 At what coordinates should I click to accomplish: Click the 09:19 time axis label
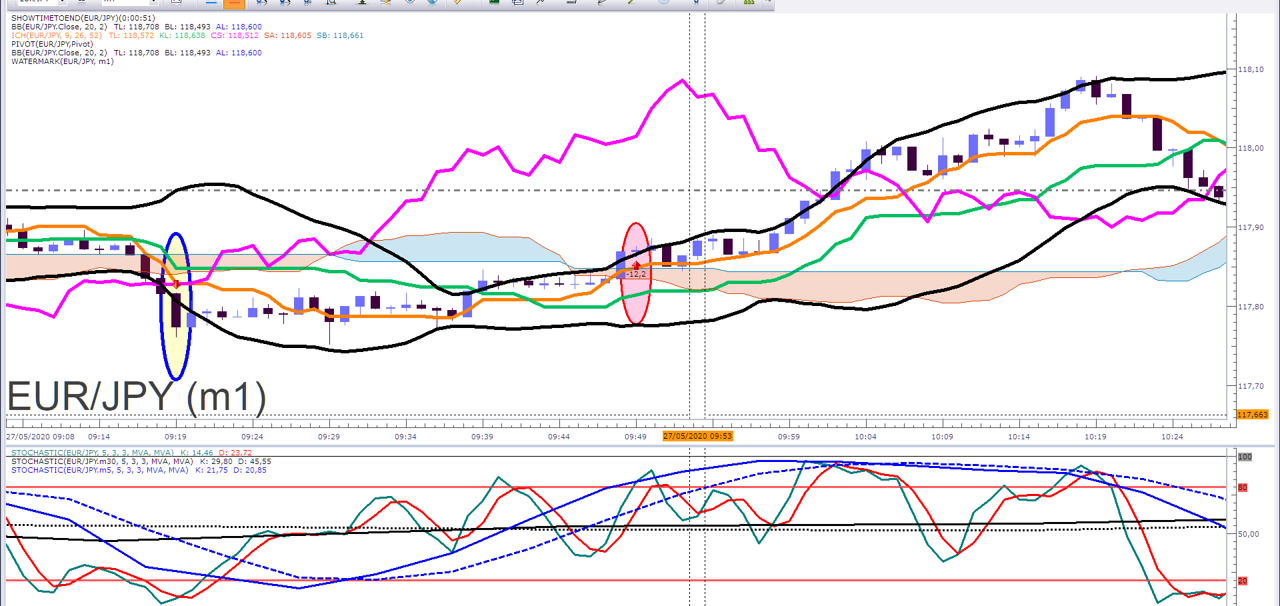[175, 436]
